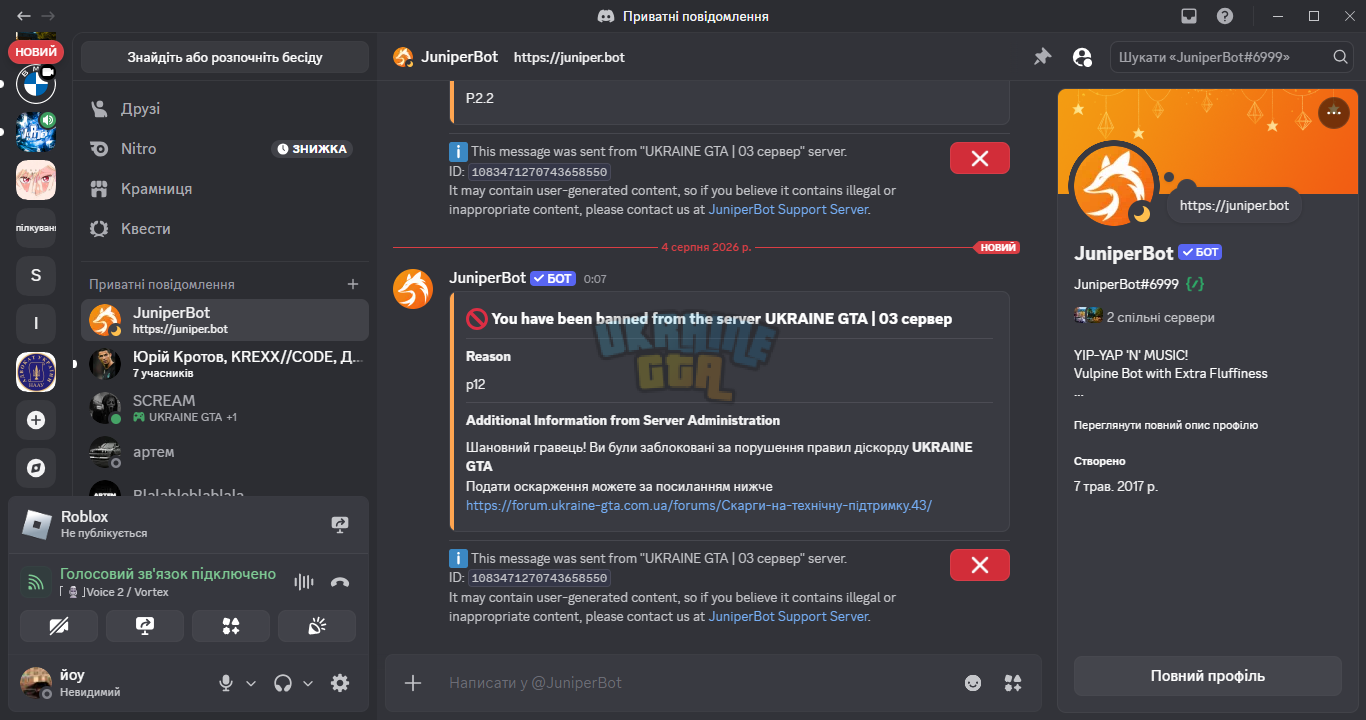1366x720 pixels.
Task: Share Roblox game screen icon
Action: 340,524
